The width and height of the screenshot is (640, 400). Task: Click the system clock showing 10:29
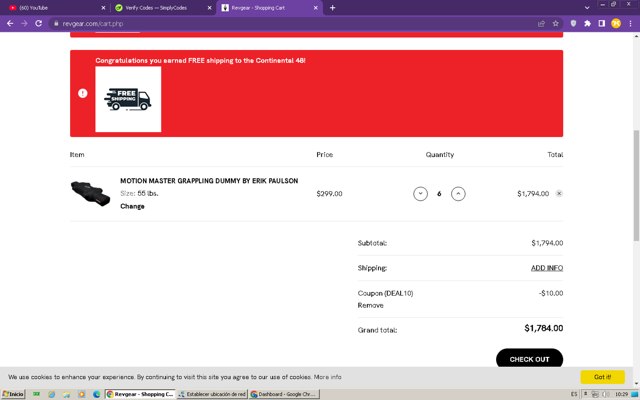pos(621,394)
